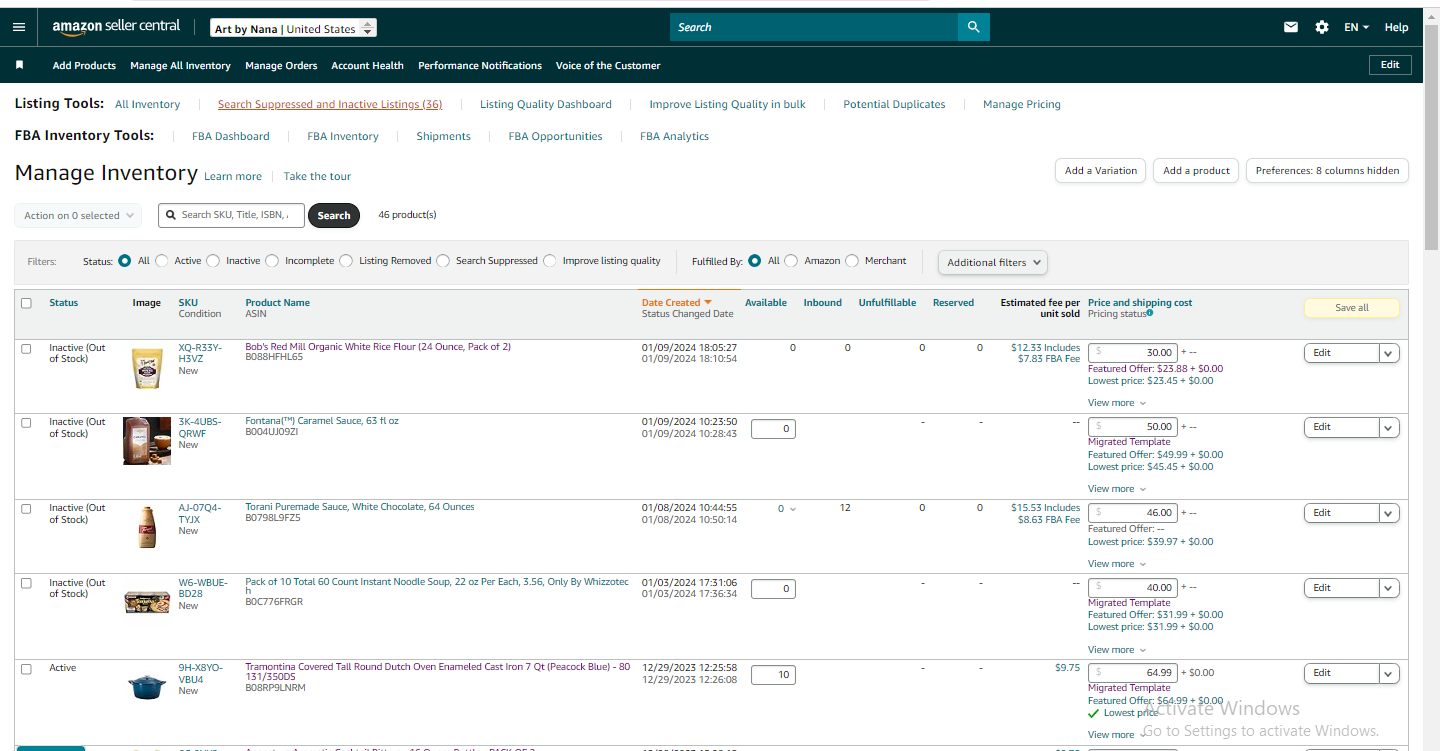Image resolution: width=1440 pixels, height=751 pixels.
Task: Select the Listing Removed filter
Action: coord(346,261)
